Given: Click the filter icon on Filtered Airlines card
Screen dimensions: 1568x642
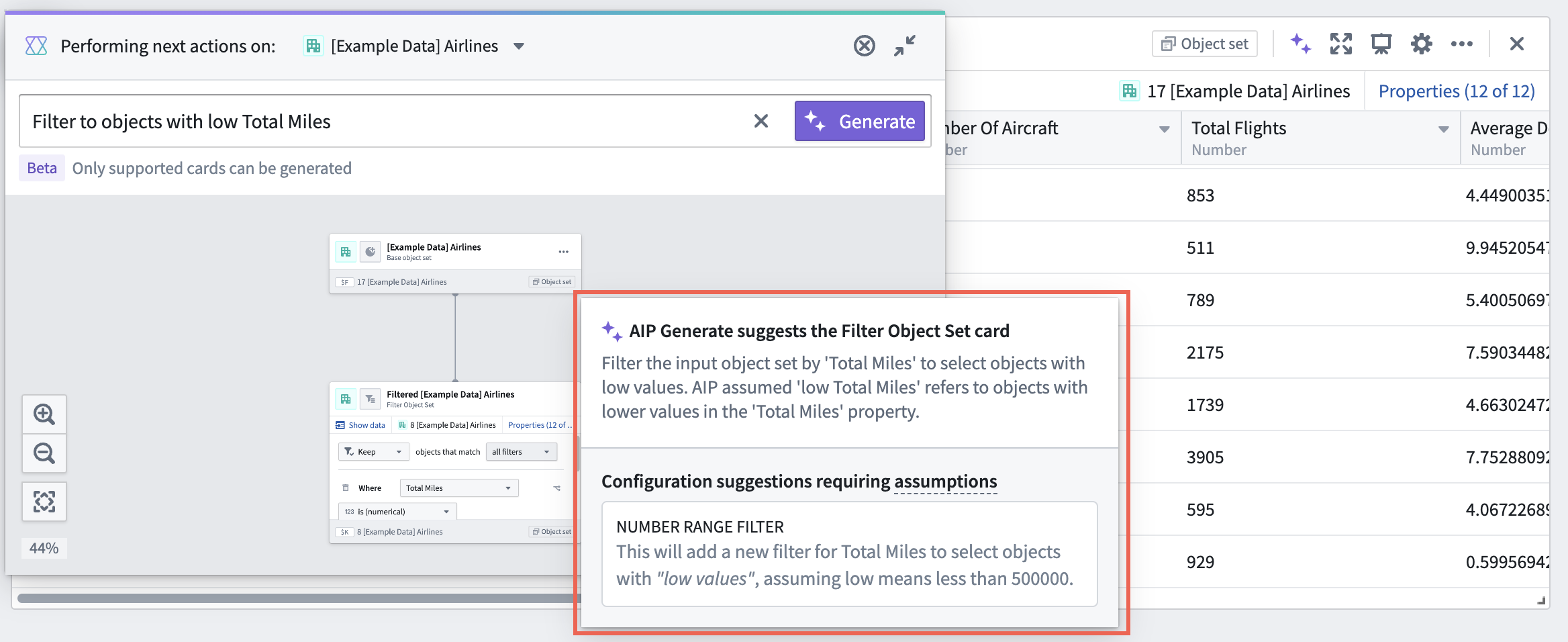Looking at the screenshot, I should click(370, 399).
